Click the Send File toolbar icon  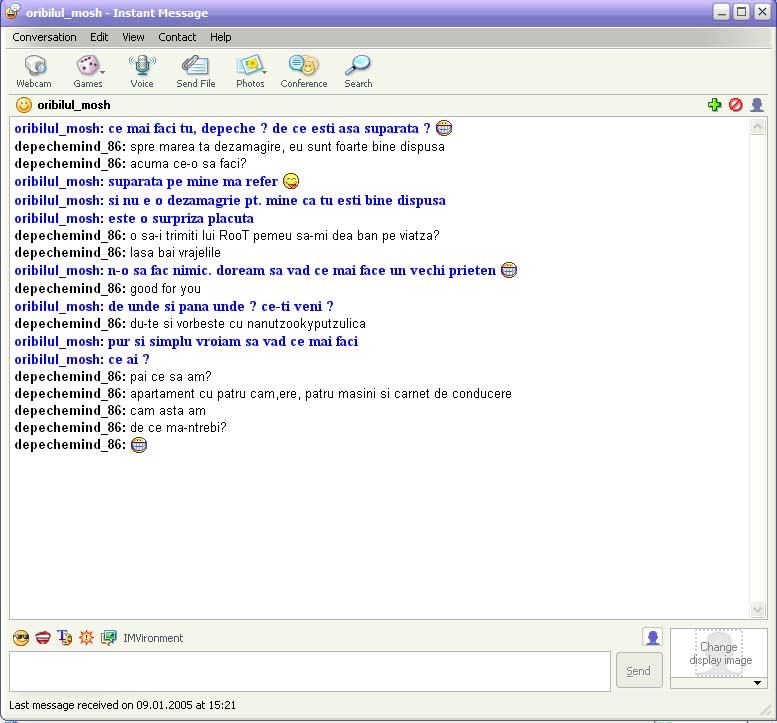click(x=195, y=71)
